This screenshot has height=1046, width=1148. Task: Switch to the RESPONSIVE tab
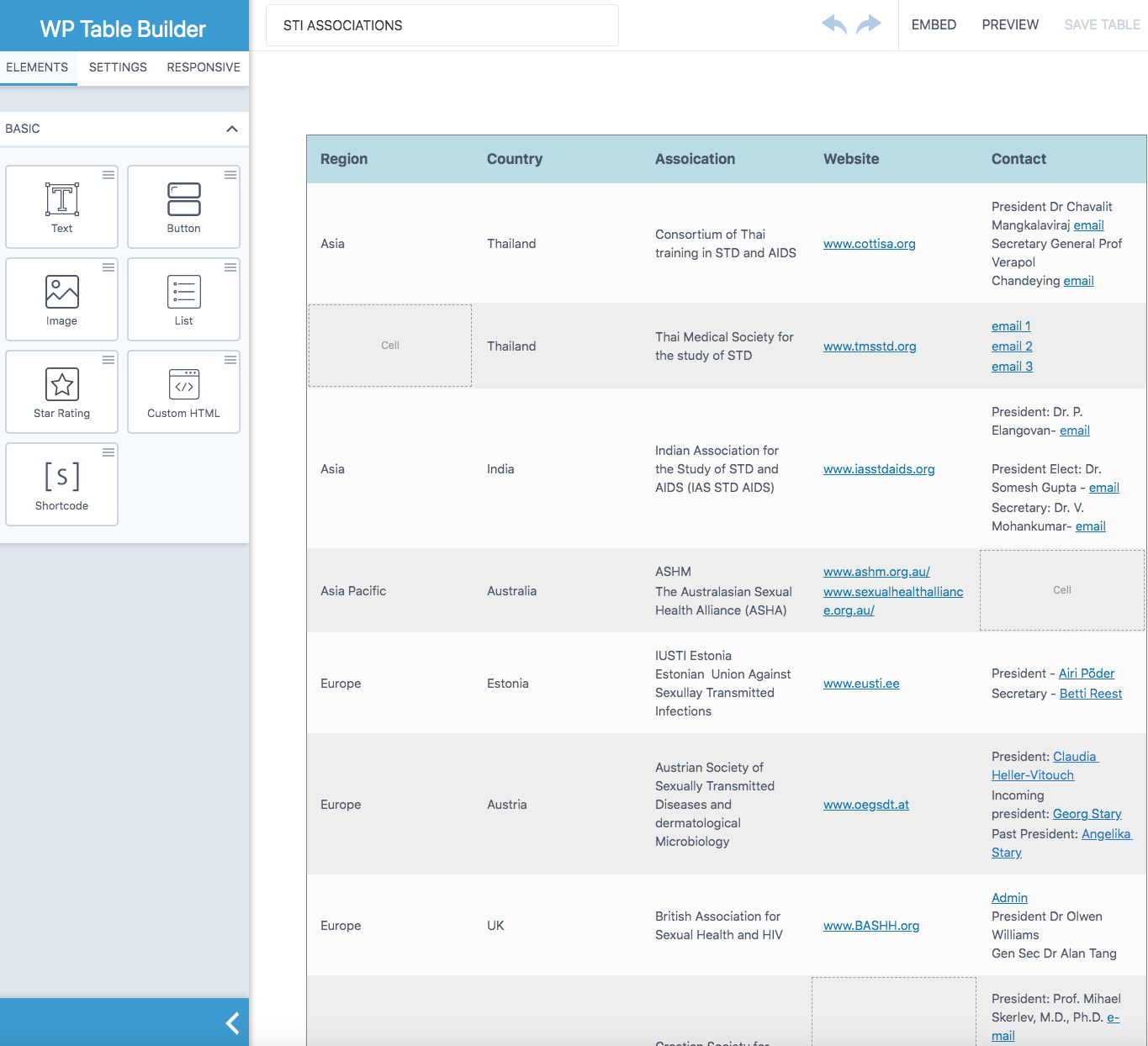pyautogui.click(x=203, y=67)
